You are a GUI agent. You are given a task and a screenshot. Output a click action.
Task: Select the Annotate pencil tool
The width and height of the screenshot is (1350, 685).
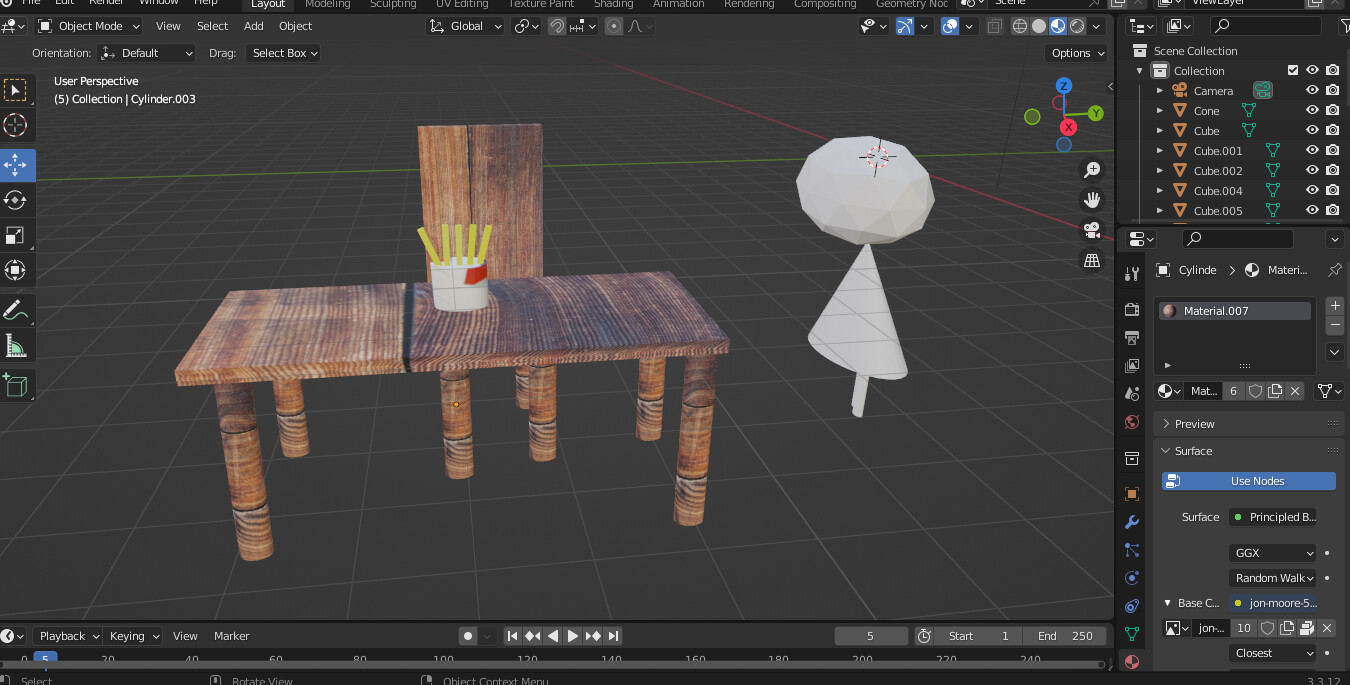(x=15, y=310)
